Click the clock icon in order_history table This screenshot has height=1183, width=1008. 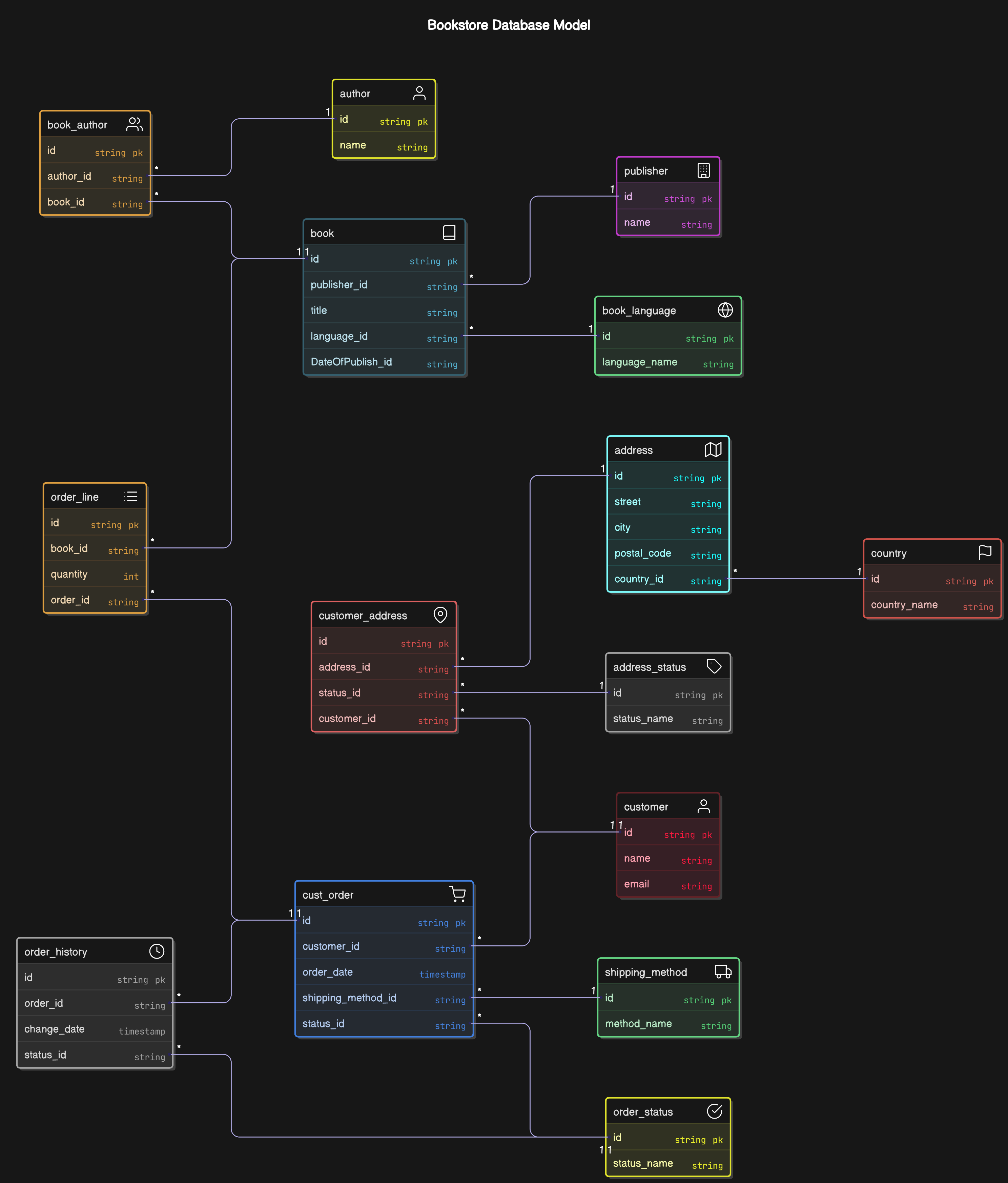tap(157, 951)
